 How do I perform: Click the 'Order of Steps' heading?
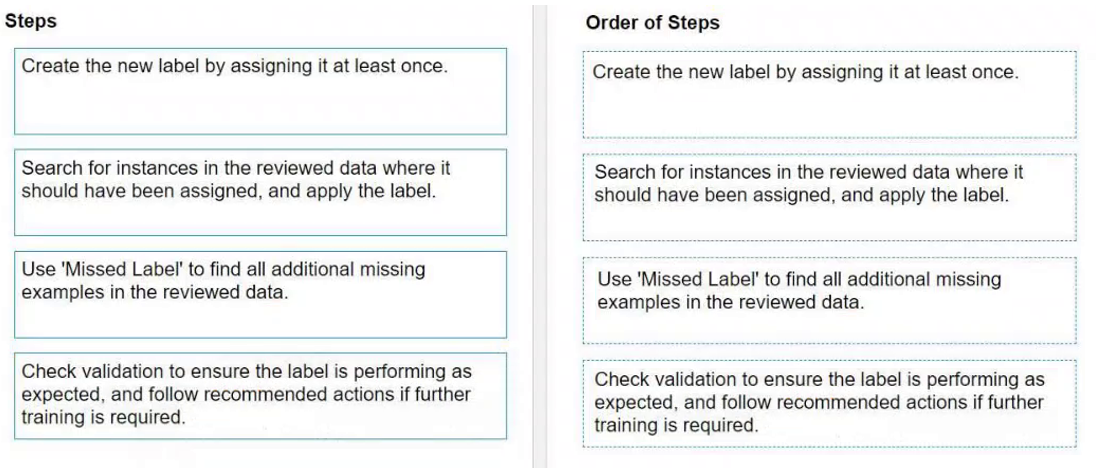[x=652, y=24]
